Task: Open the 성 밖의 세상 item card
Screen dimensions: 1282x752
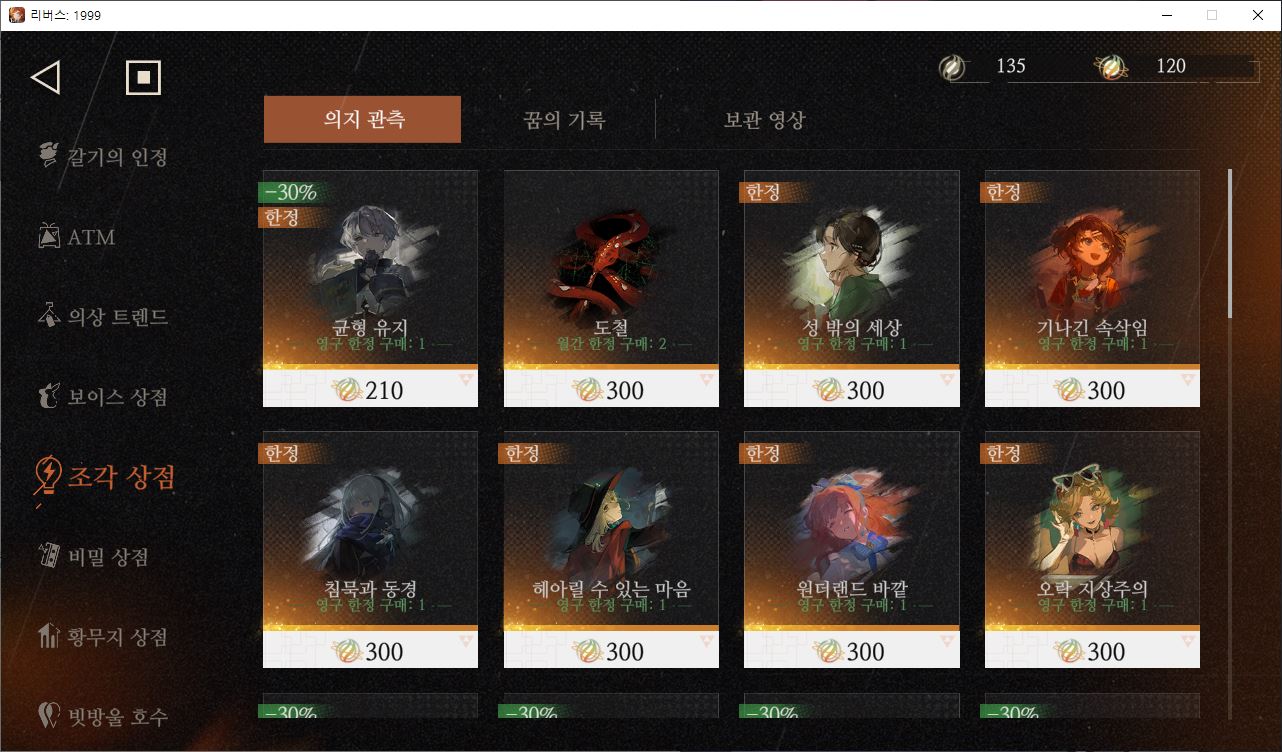Action: pos(852,289)
